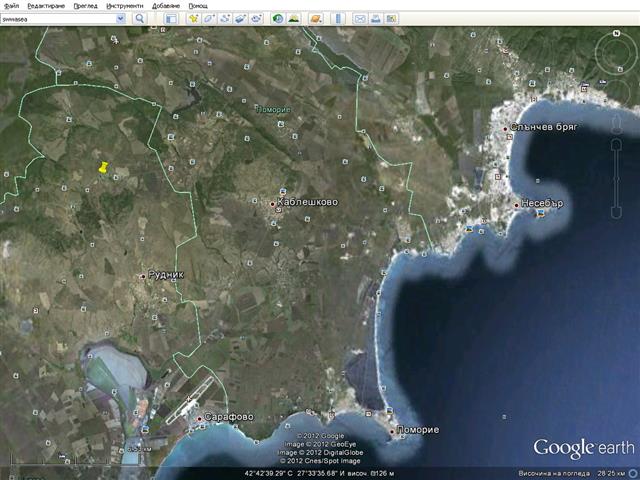Add an image overlay
This screenshot has width=640, height=480.
coord(241,18)
